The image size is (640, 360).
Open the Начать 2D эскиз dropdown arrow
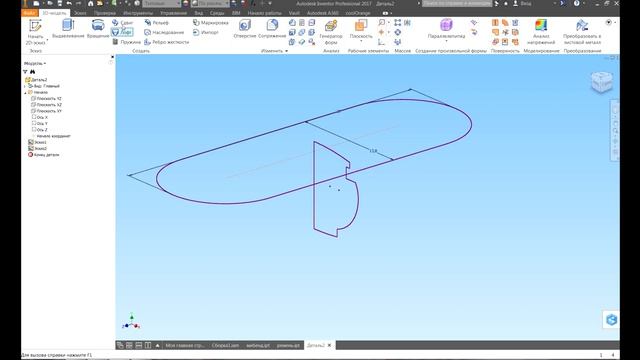(x=47, y=40)
